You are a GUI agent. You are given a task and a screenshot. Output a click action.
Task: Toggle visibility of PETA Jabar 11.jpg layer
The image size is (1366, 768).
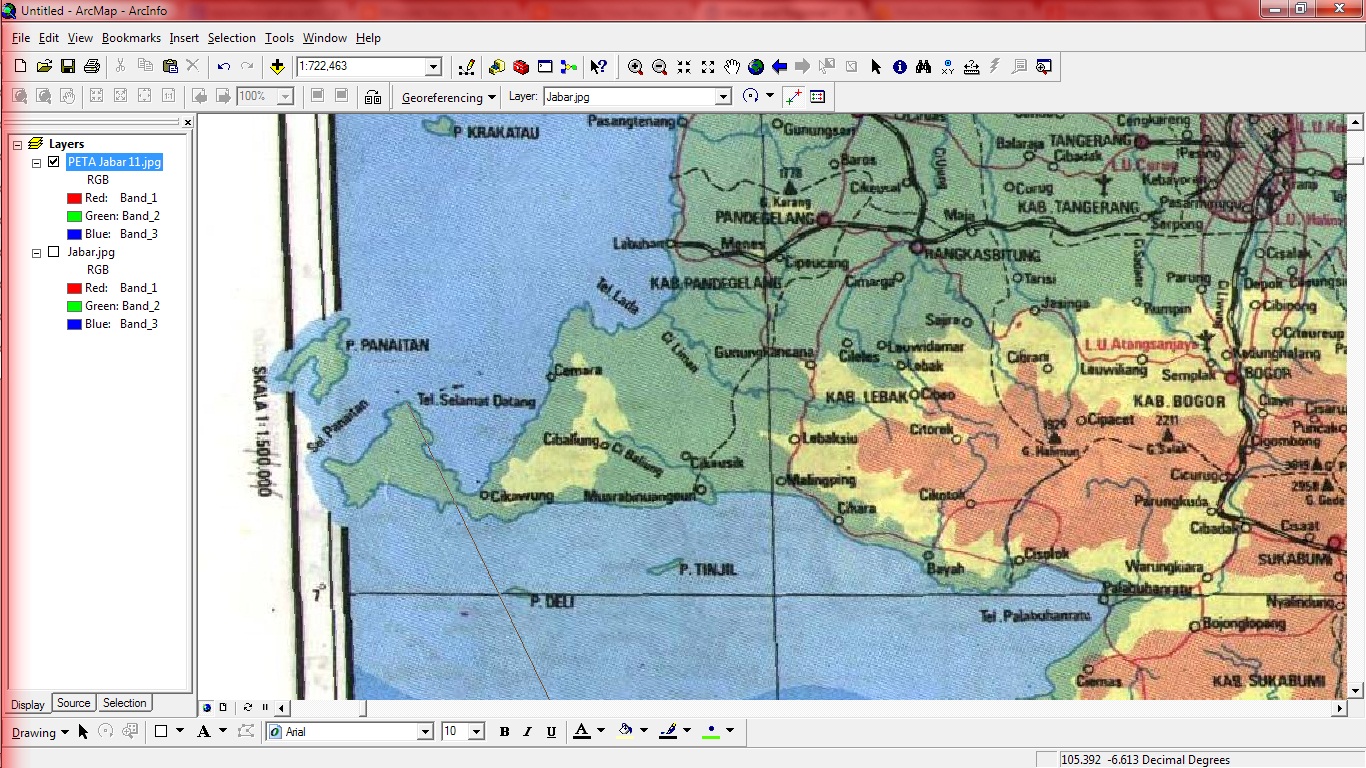point(53,161)
